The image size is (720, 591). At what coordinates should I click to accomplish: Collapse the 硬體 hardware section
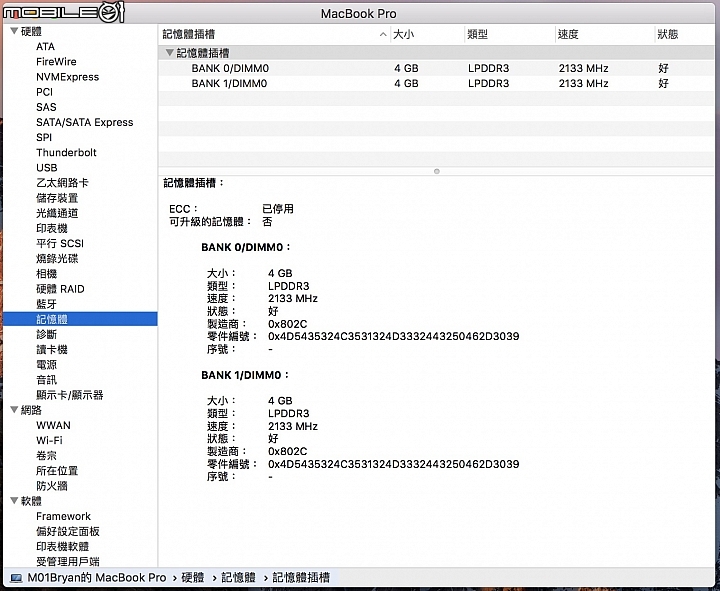[14, 31]
